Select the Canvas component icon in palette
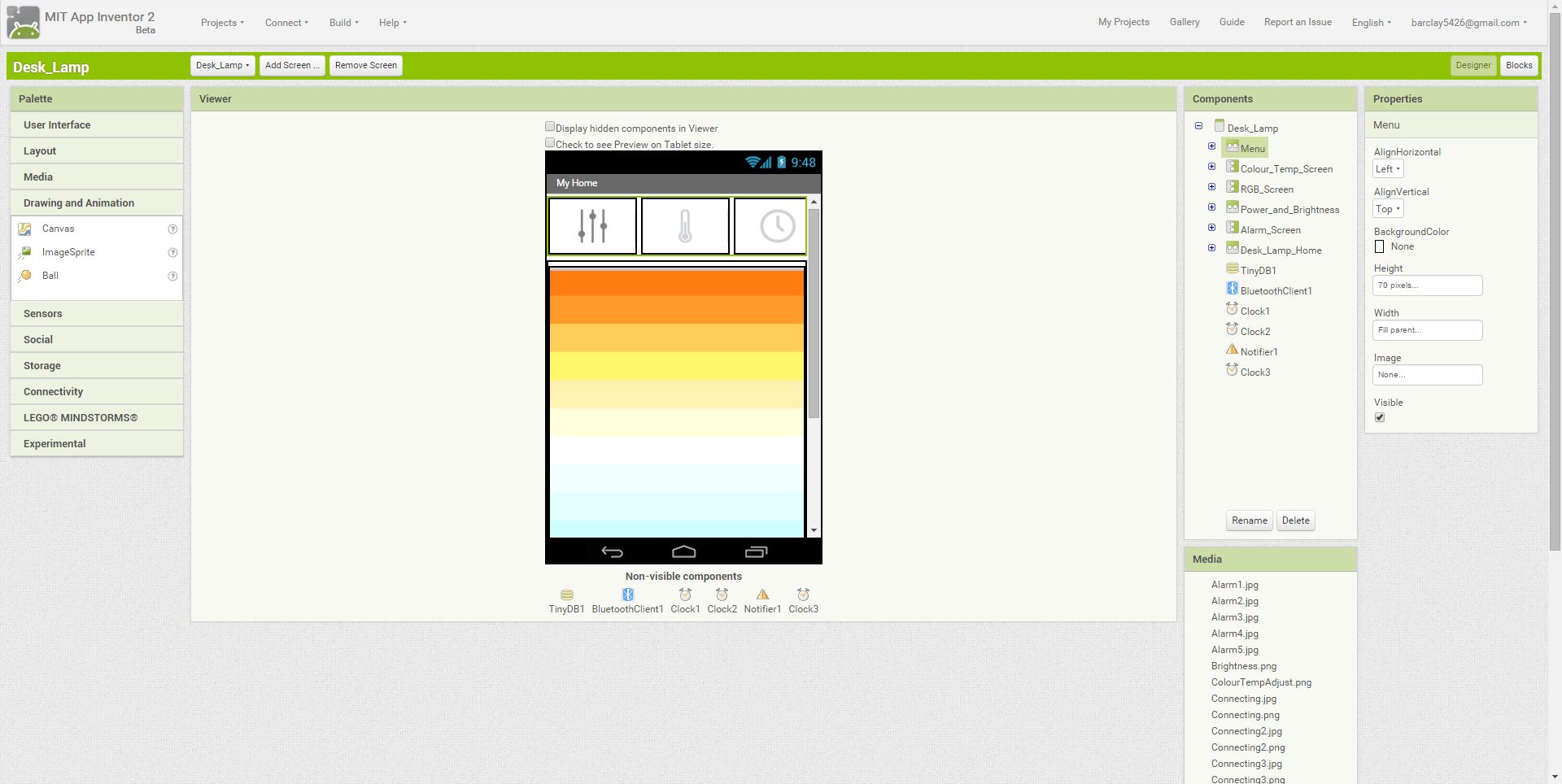1562x784 pixels. 25,229
